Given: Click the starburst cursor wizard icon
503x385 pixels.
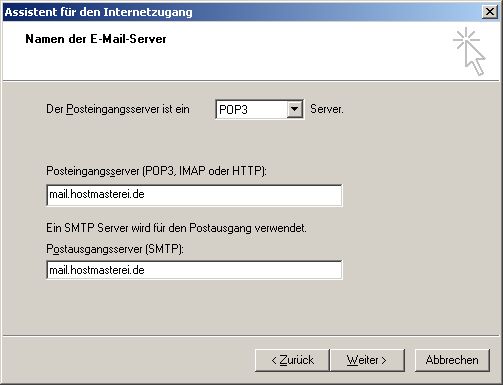Looking at the screenshot, I should [x=469, y=52].
